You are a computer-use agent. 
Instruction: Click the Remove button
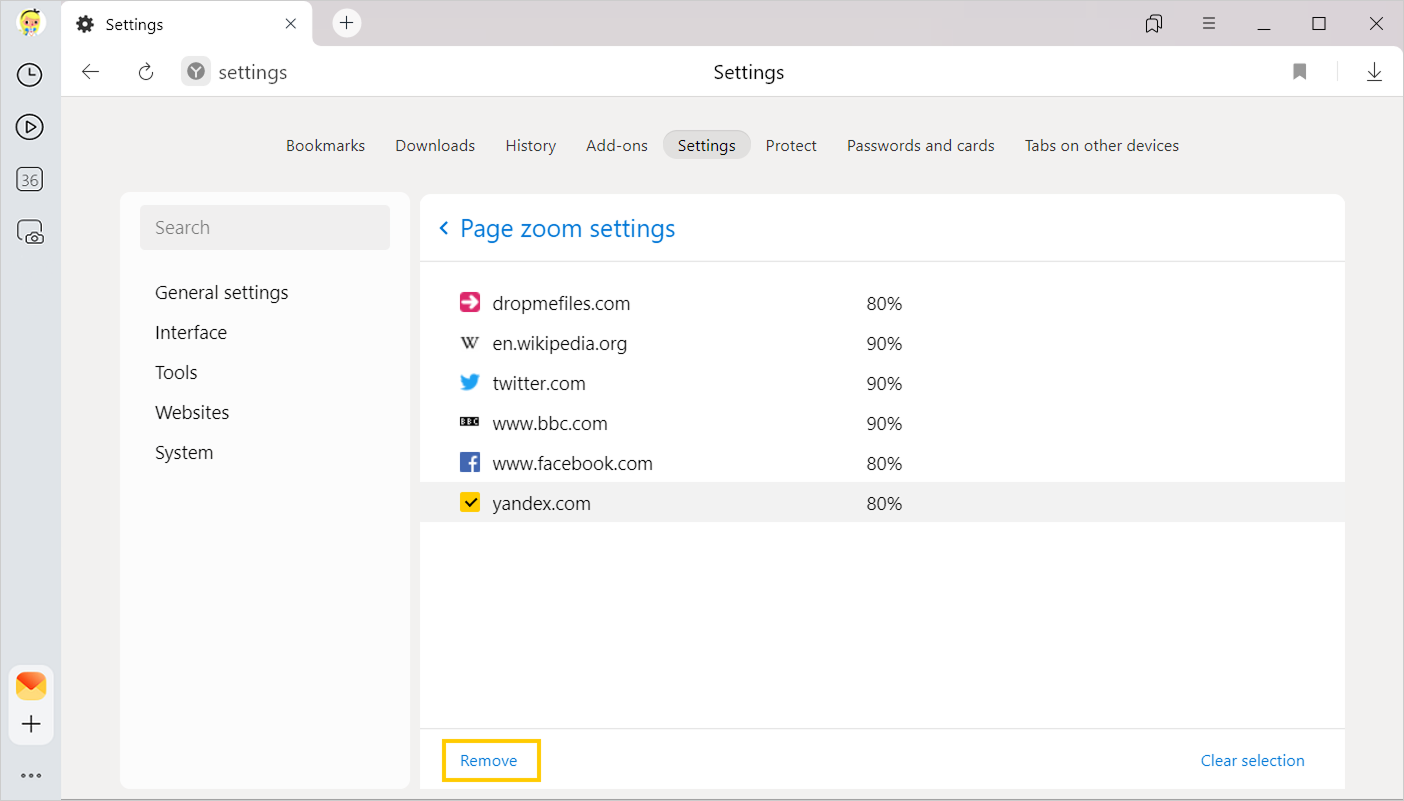489,760
